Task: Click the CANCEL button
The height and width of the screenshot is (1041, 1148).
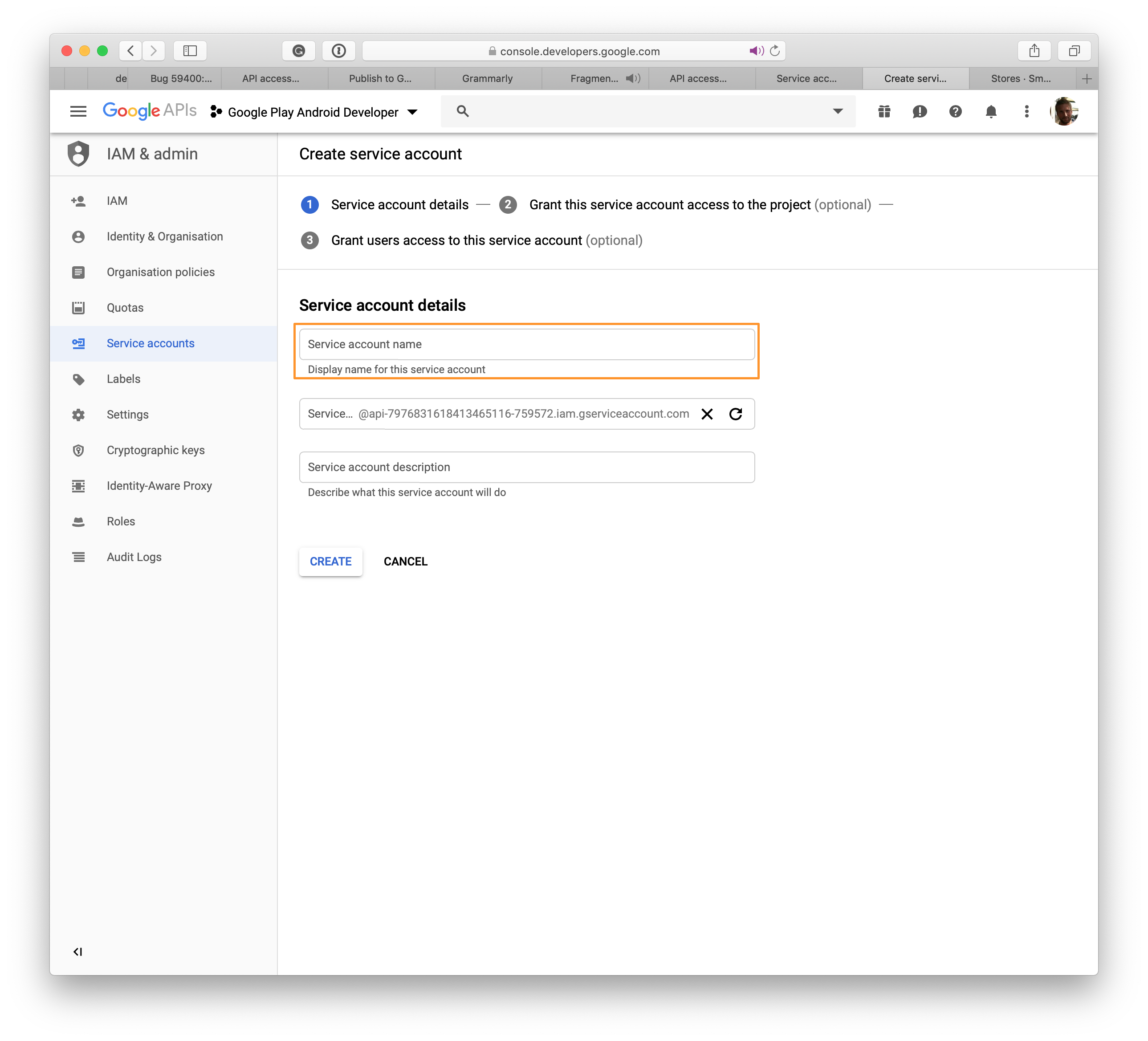Action: point(405,561)
